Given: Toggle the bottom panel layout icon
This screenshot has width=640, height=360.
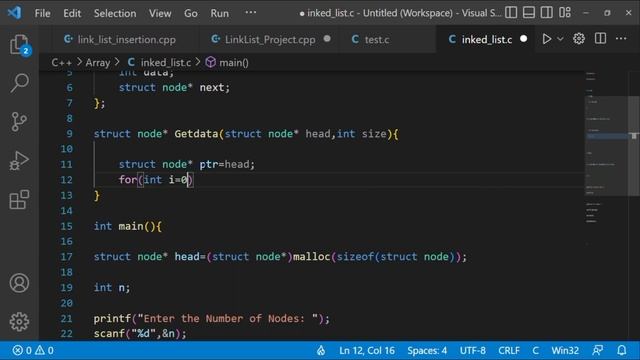Looking at the screenshot, I should tap(529, 13).
